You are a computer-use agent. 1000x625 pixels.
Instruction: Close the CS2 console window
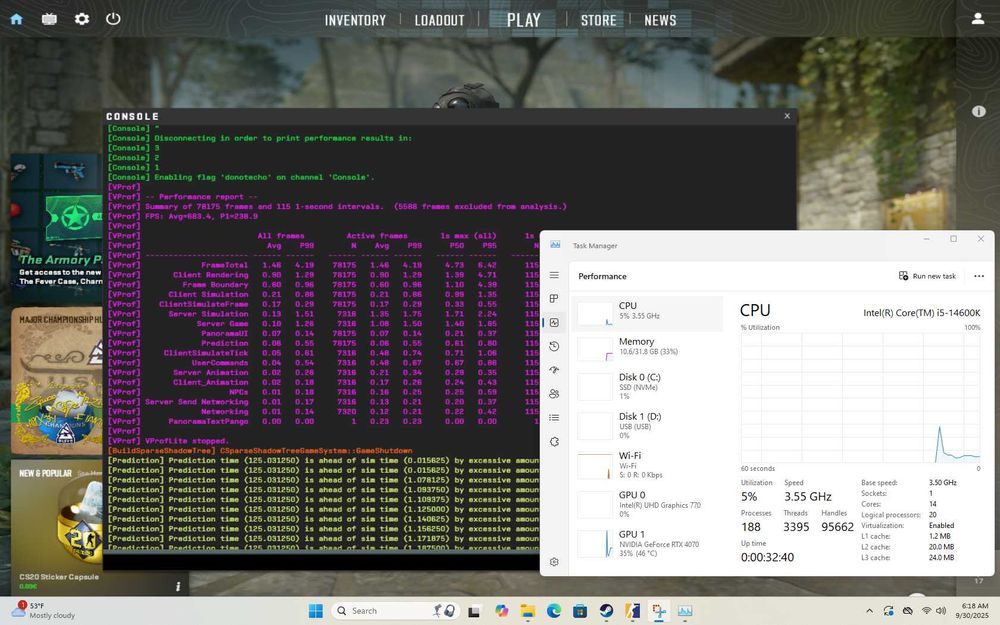[787, 116]
